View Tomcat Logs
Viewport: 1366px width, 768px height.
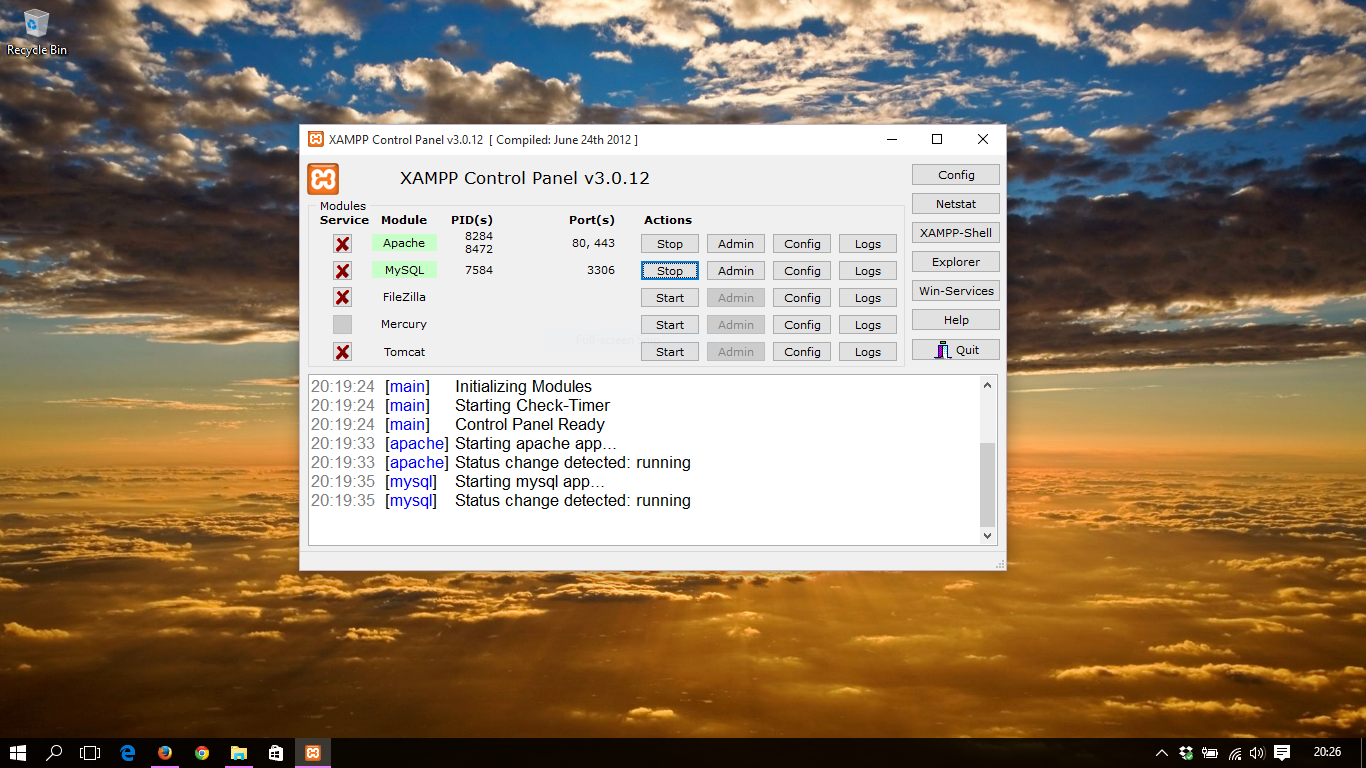(868, 352)
